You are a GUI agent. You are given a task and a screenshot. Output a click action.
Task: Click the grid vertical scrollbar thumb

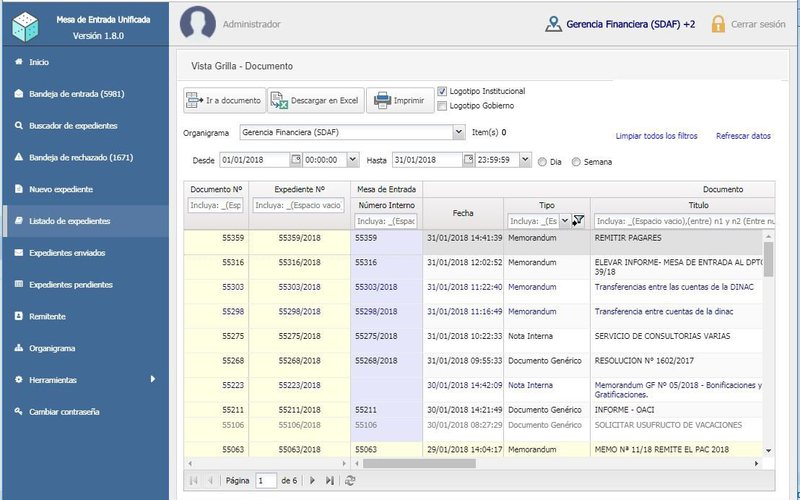768,259
